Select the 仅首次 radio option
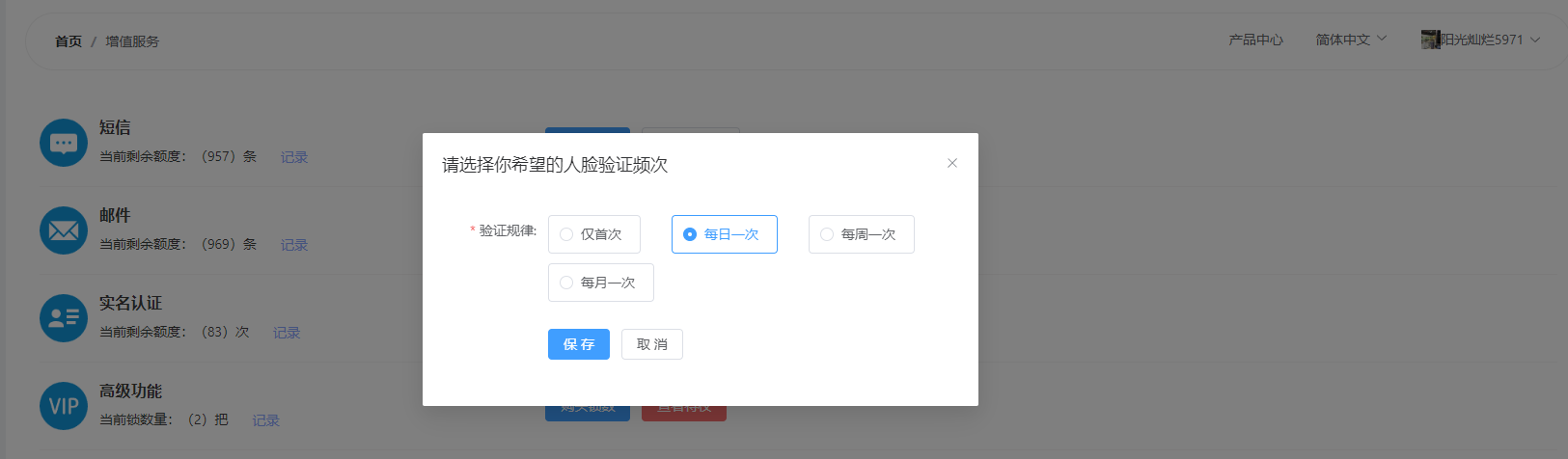The height and width of the screenshot is (459, 1568). (x=594, y=234)
